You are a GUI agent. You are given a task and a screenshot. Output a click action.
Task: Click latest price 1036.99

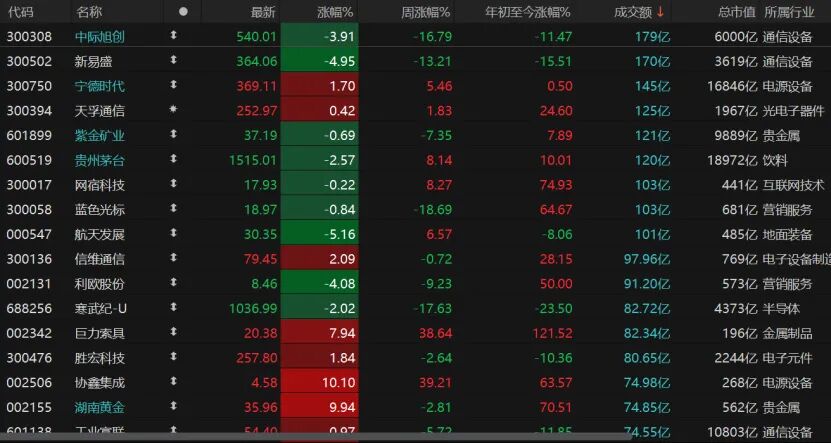(253, 308)
